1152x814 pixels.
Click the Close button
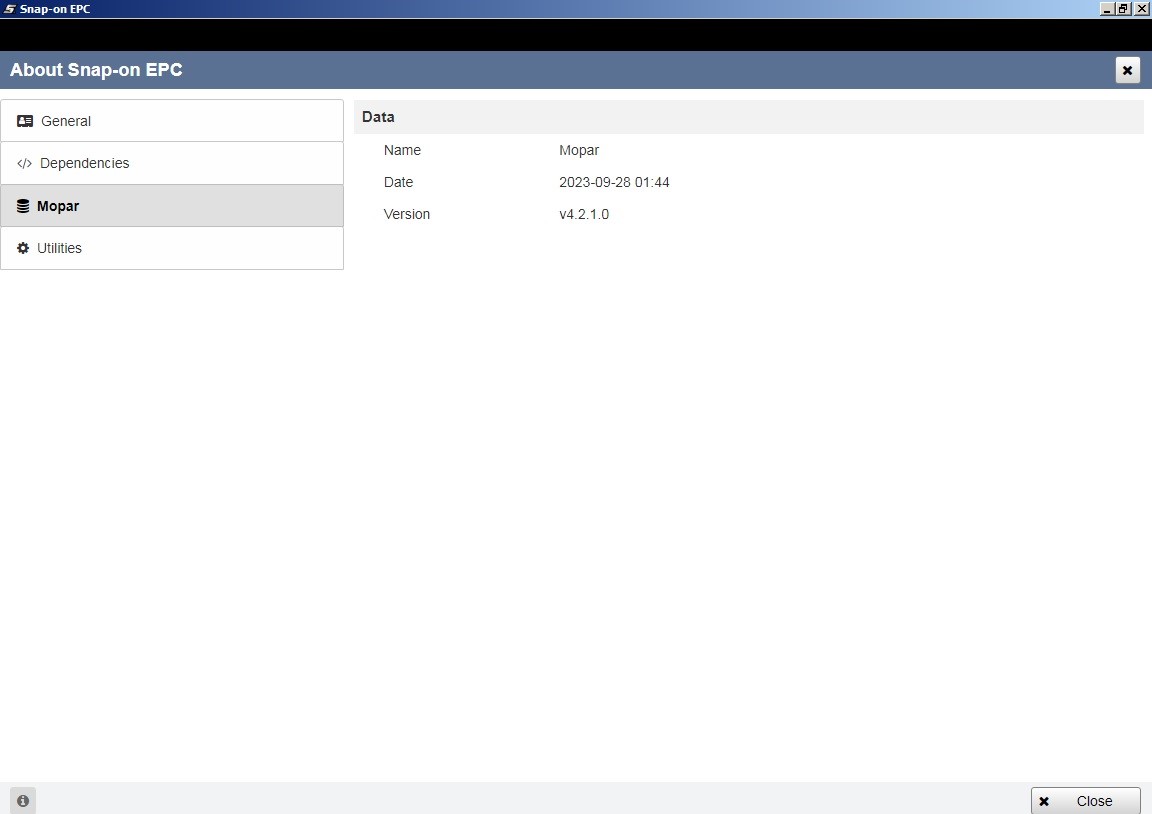point(1086,801)
